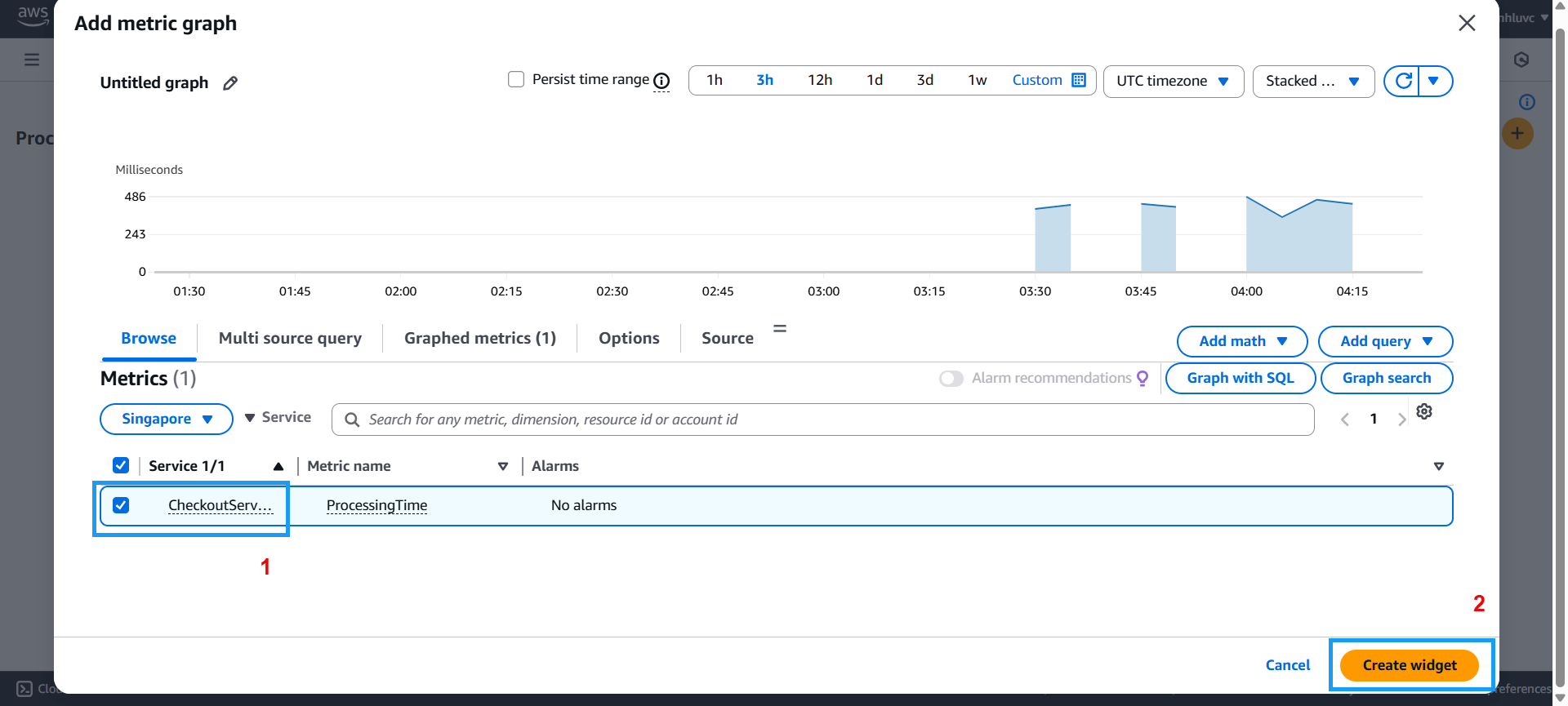Click the Create widget button
This screenshot has height=706, width=1568.
coord(1409,665)
